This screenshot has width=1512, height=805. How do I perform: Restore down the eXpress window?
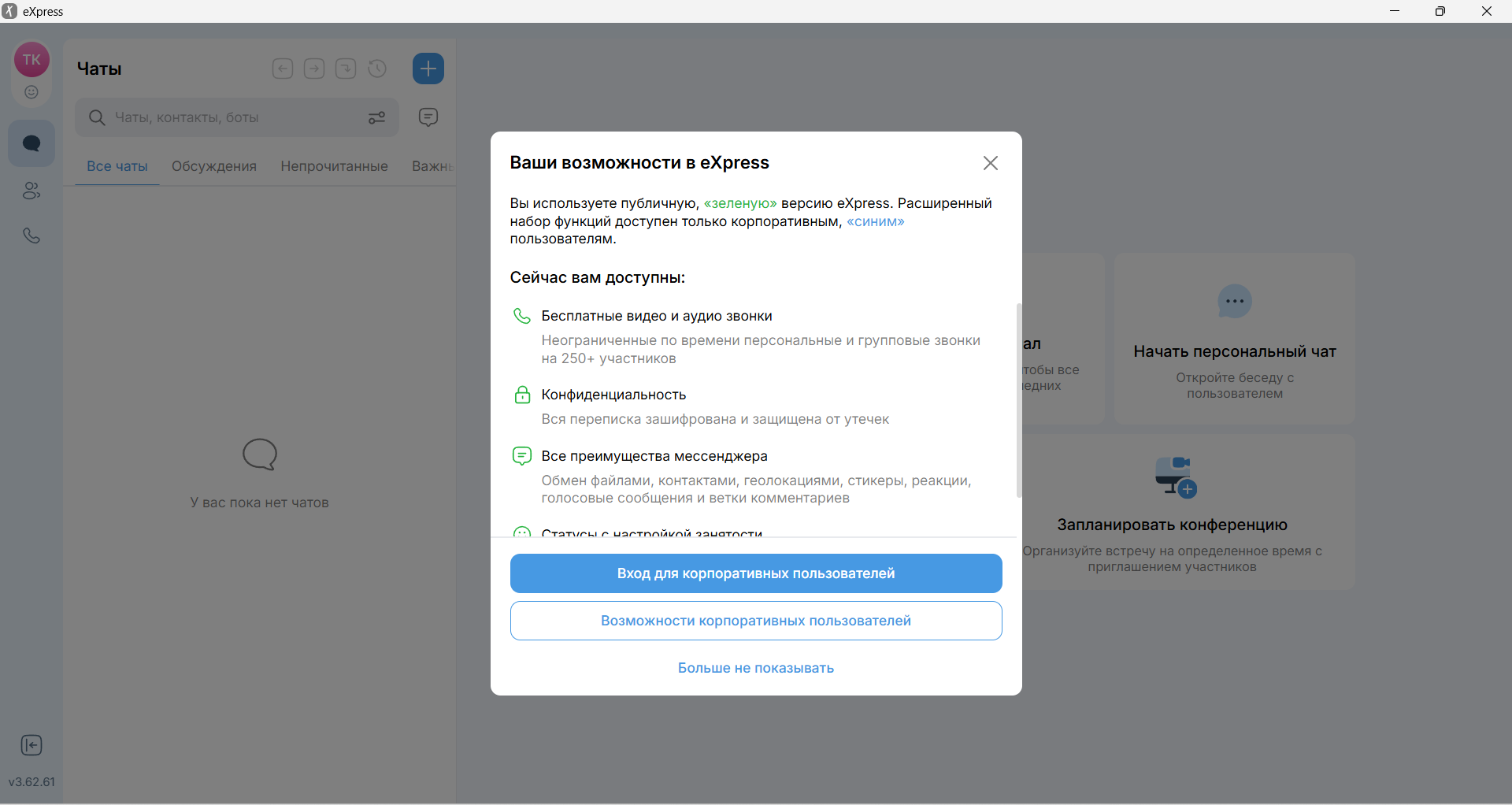pos(1440,11)
